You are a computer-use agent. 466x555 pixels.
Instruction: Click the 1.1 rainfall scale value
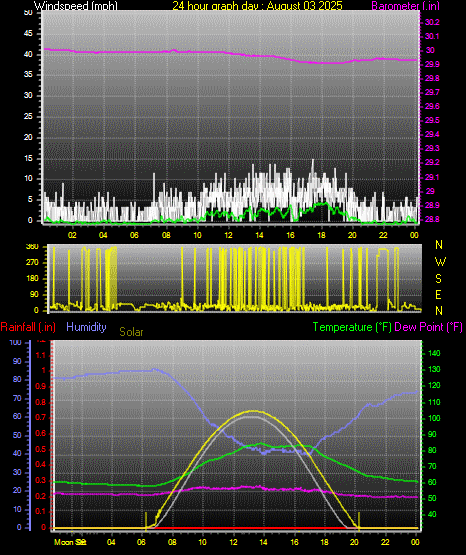[x=41, y=355]
